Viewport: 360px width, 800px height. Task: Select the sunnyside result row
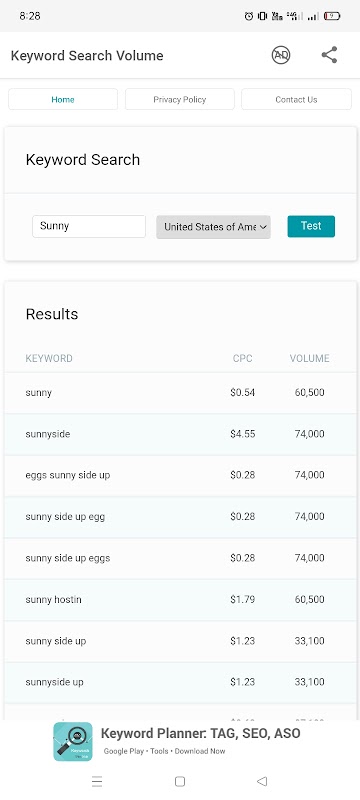click(x=181, y=434)
